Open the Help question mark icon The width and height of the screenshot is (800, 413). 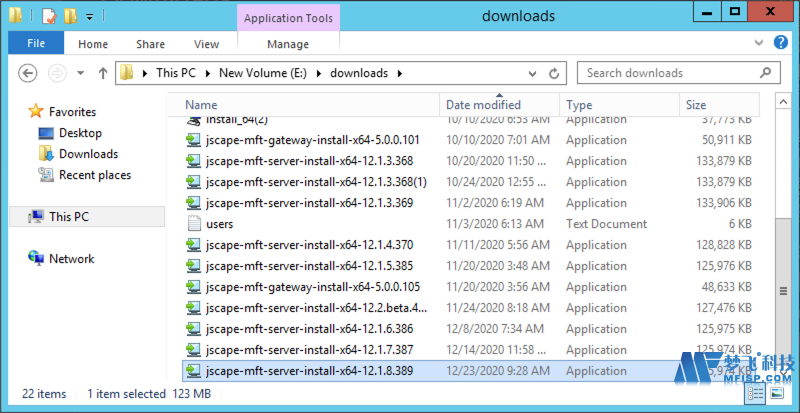(x=781, y=42)
